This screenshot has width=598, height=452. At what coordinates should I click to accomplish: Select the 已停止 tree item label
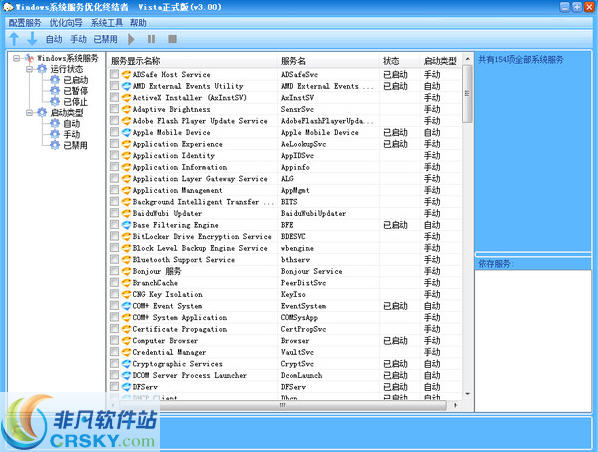click(76, 102)
